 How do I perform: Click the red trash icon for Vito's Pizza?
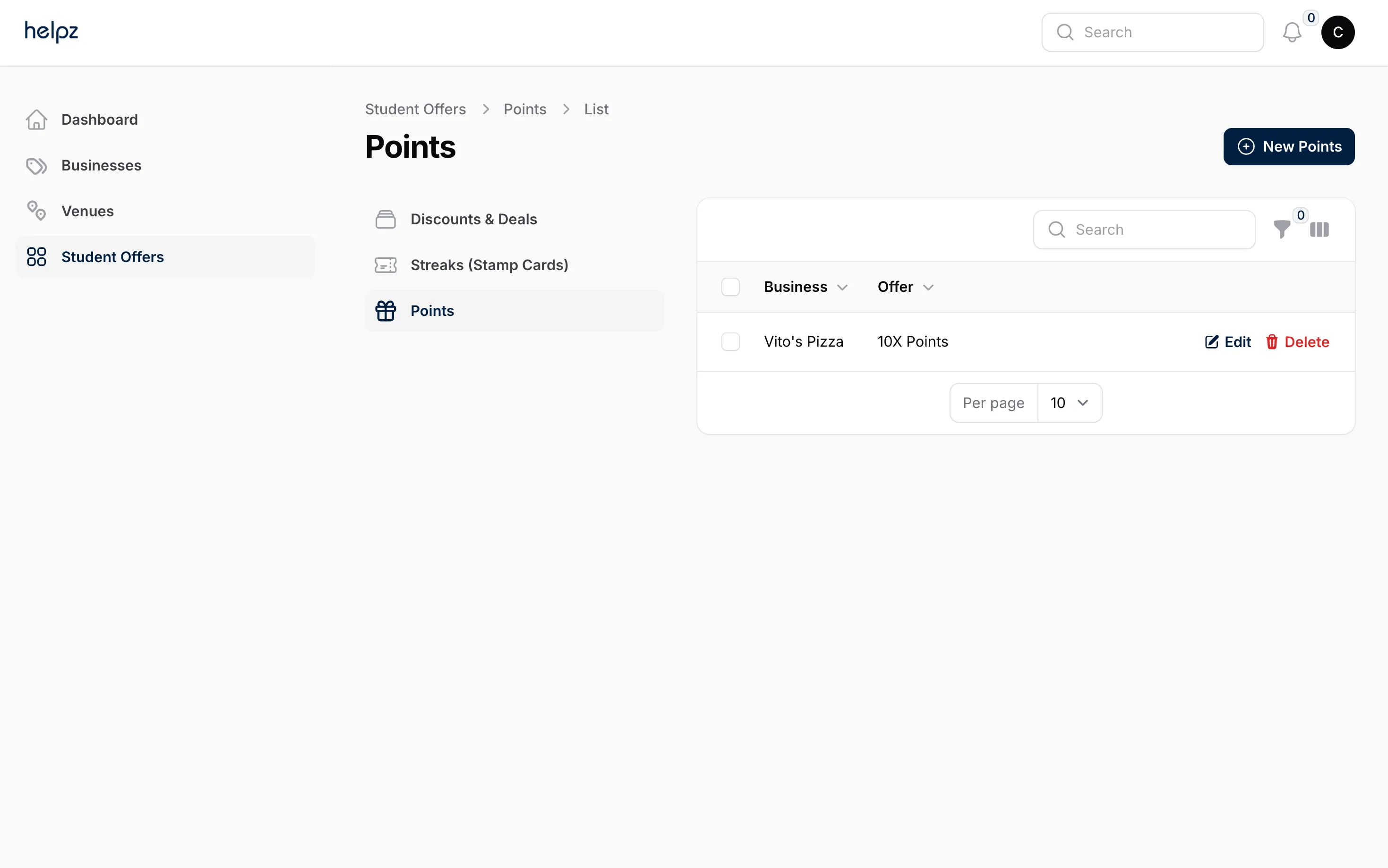[x=1271, y=342]
